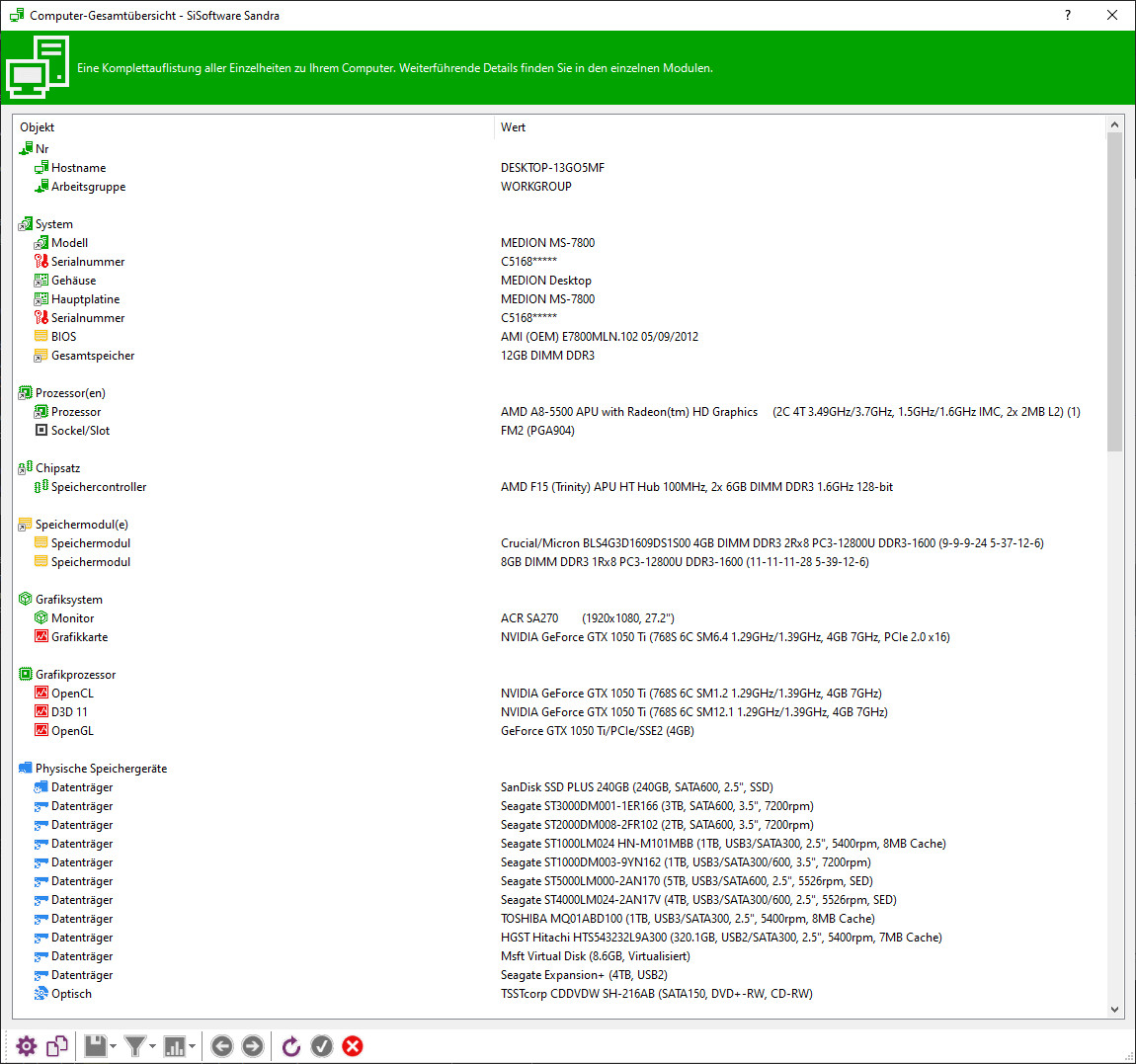Click value 'DESKTOP-13GO5MF'

tap(553, 167)
